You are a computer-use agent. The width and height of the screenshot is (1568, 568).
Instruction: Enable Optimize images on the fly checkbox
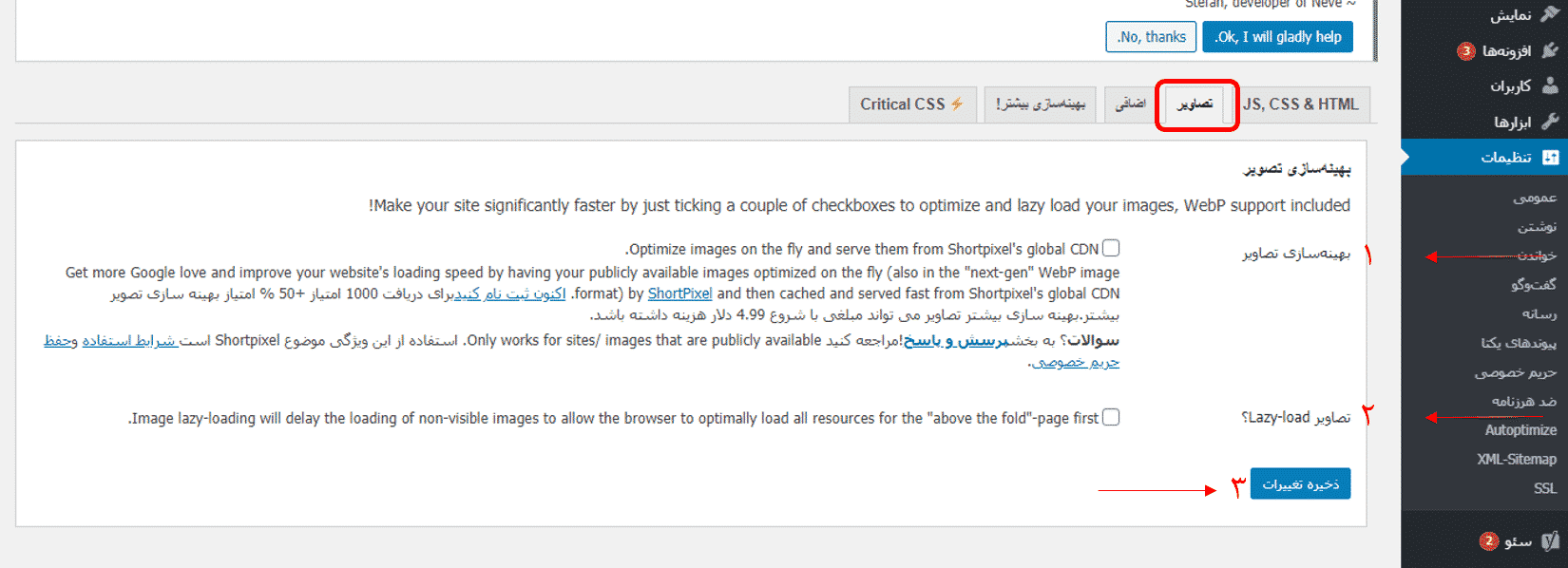[x=1111, y=248]
